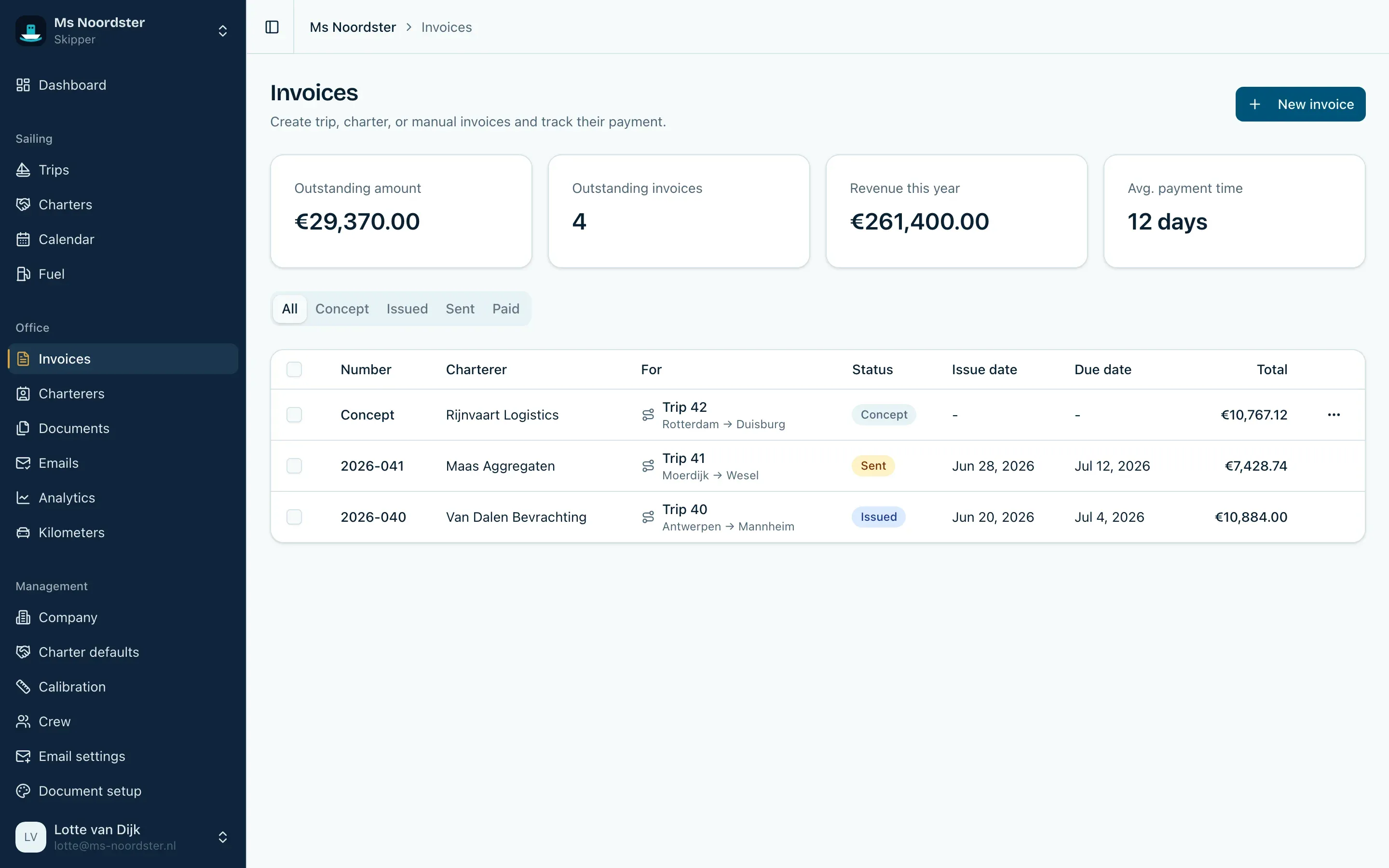Screen dimensions: 1389x868
Task: Click the Charterer column header
Action: [x=477, y=370]
